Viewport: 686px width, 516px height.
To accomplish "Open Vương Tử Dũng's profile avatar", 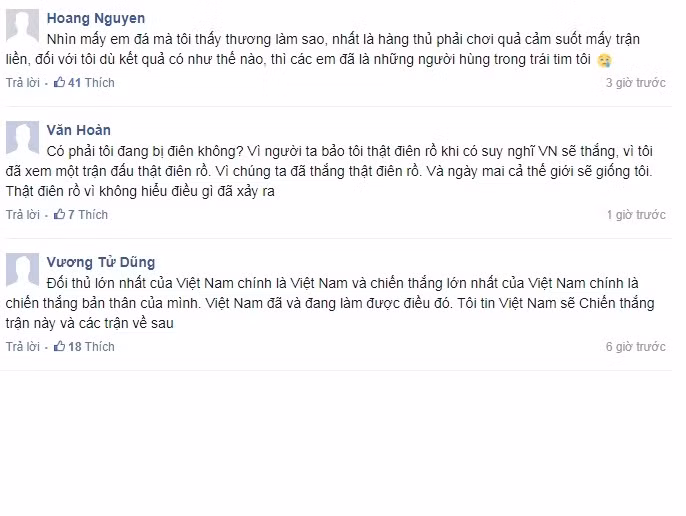I will point(22,270).
